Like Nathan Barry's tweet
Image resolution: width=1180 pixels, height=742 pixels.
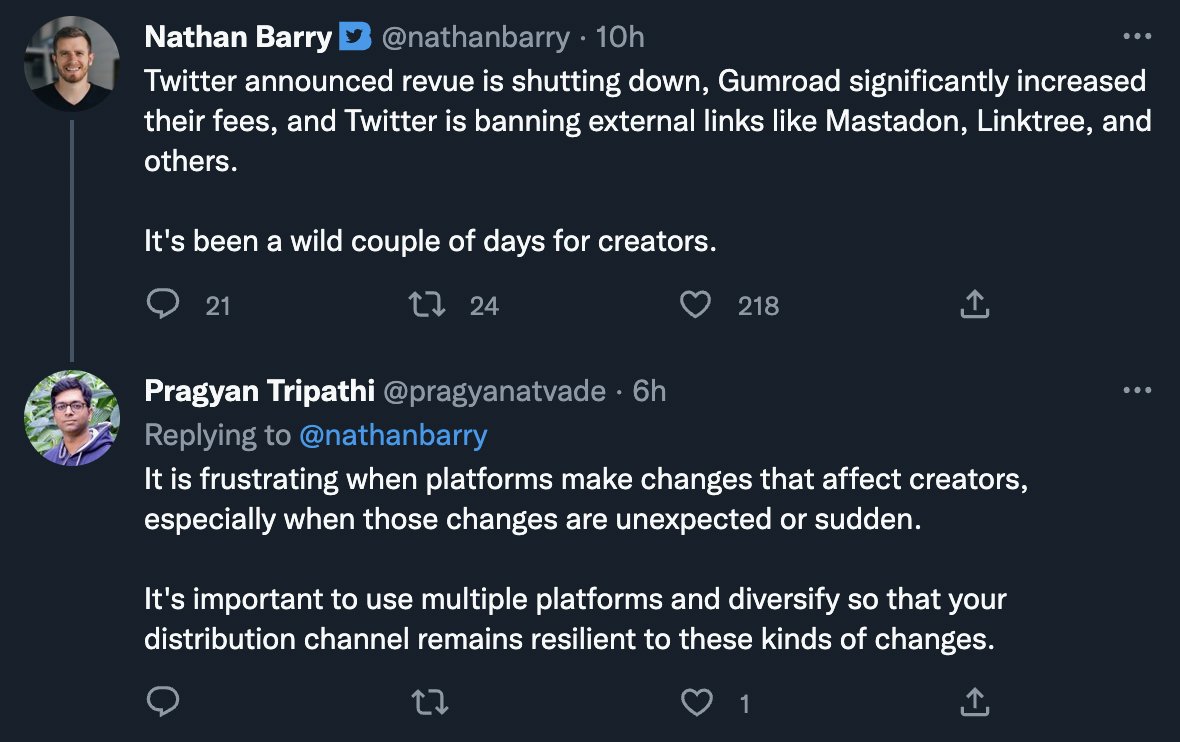(695, 304)
